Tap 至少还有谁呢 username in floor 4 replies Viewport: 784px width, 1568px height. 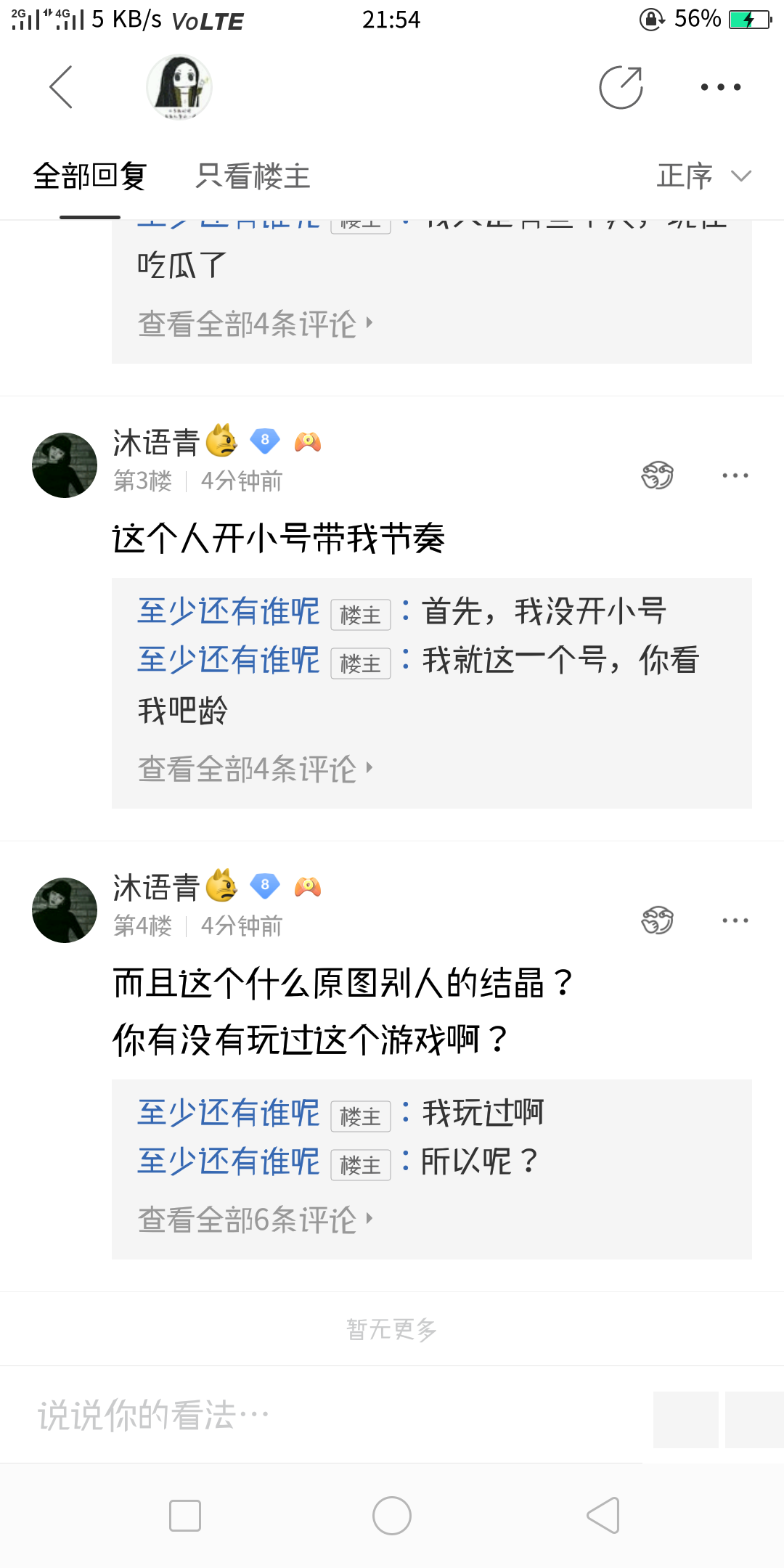tap(229, 1113)
